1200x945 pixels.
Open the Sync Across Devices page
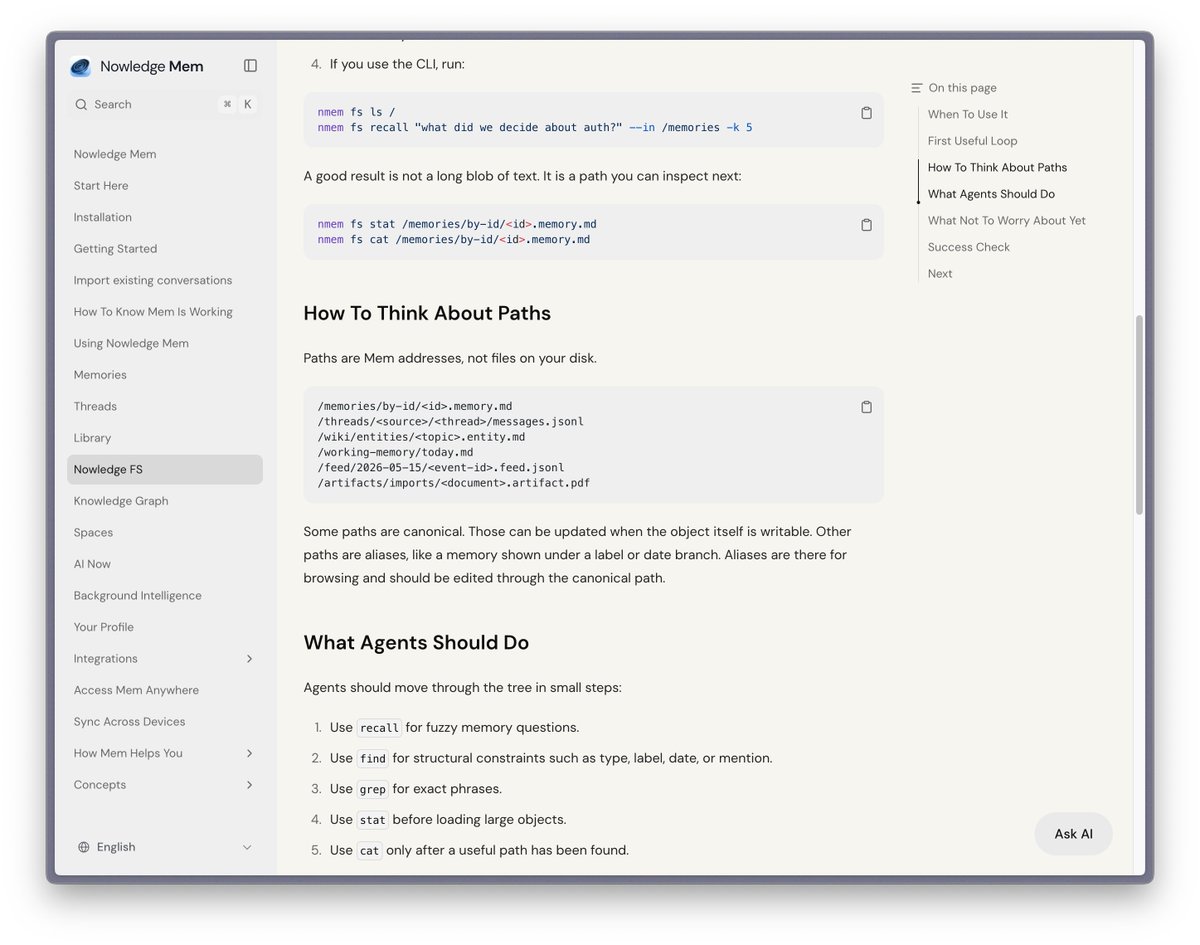click(129, 722)
